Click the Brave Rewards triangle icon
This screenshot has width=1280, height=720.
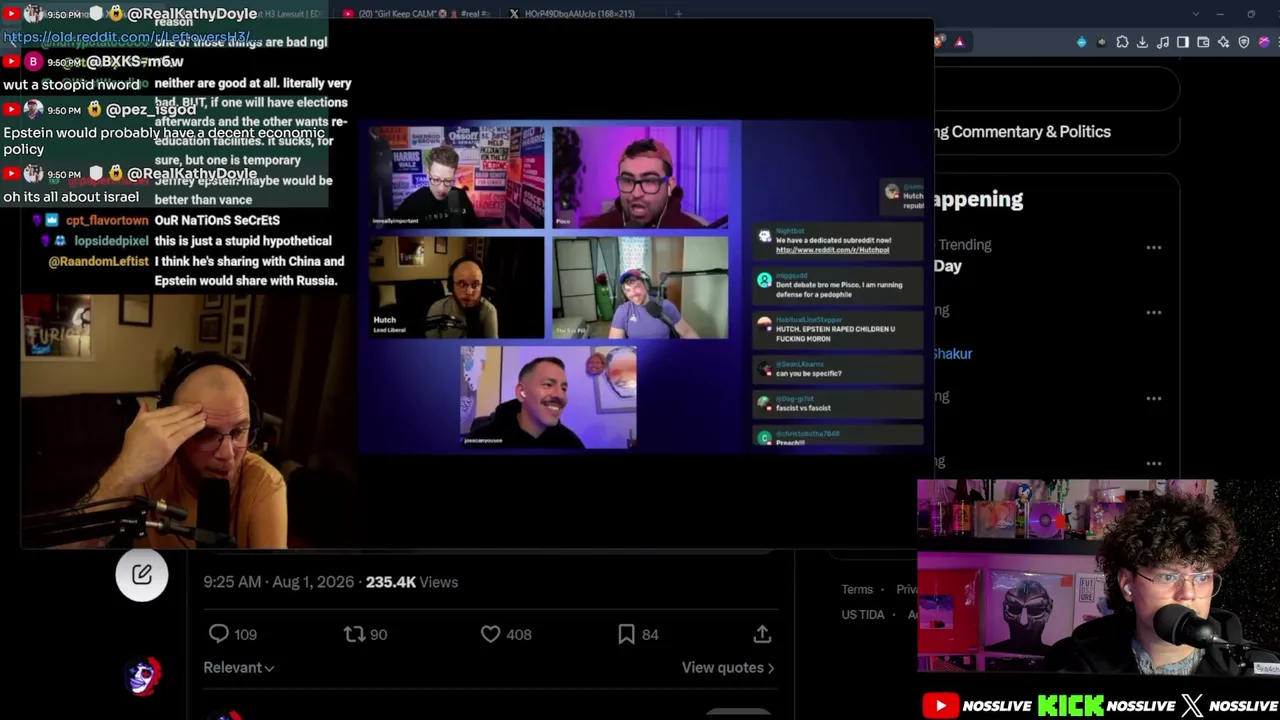point(959,42)
